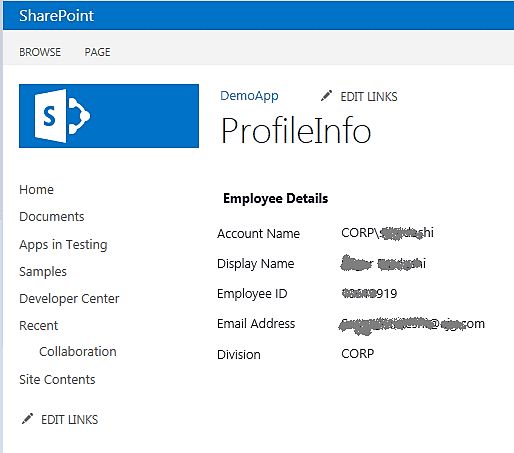This screenshot has height=453, width=514.
Task: Click the Recent navigation heading
Action: 39,326
